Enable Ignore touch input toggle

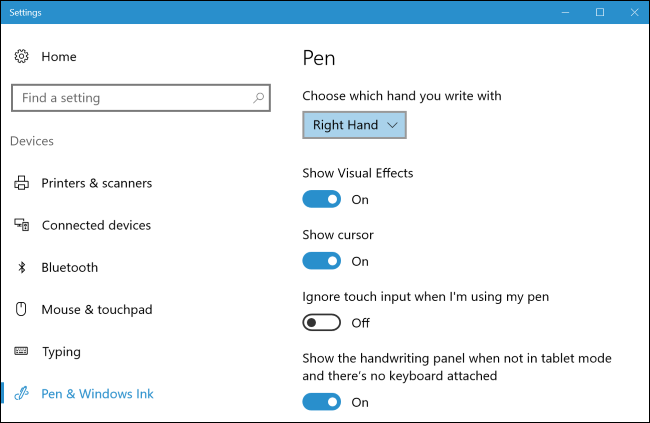[x=322, y=323]
